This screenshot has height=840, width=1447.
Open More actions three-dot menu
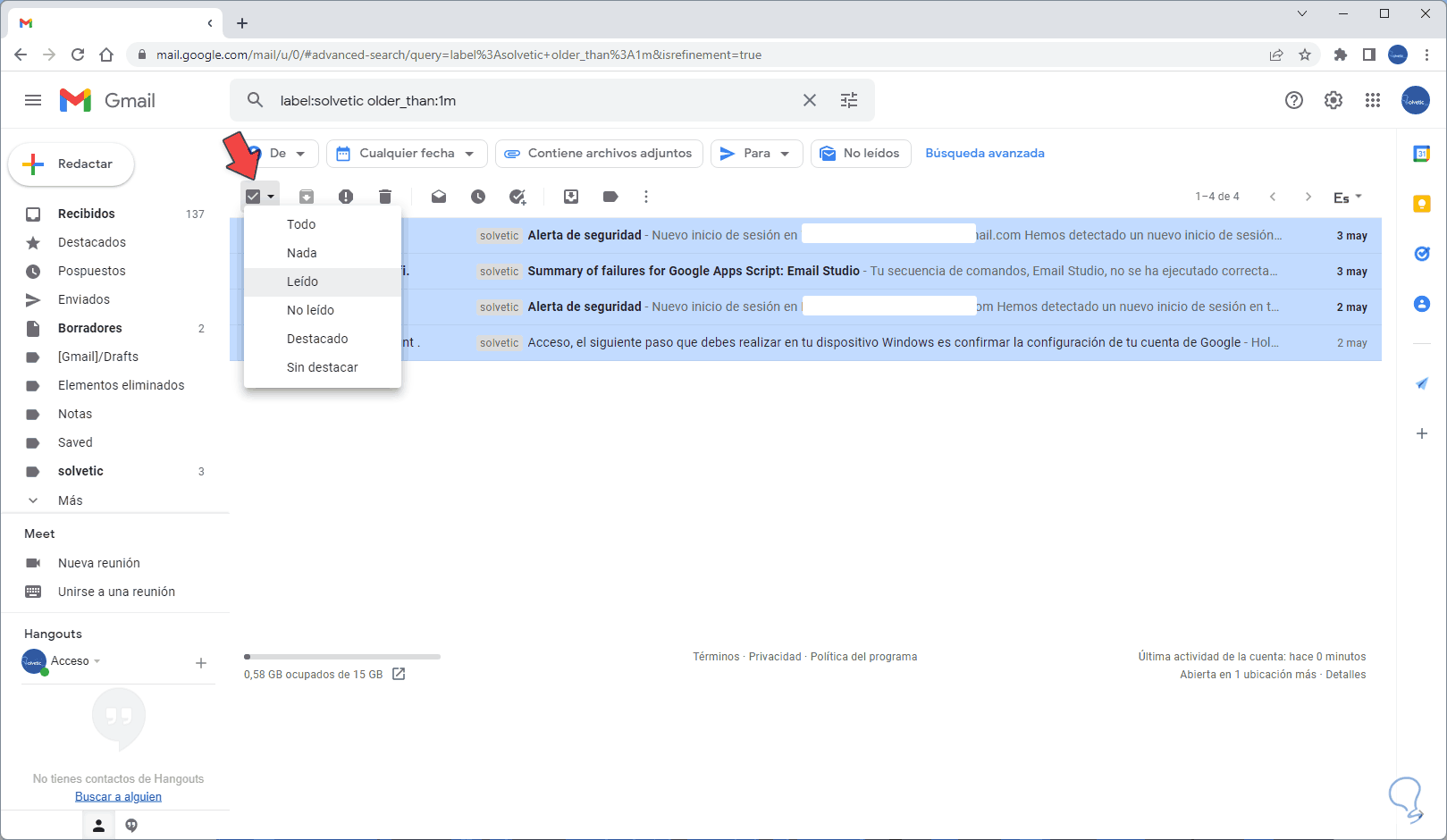click(646, 197)
